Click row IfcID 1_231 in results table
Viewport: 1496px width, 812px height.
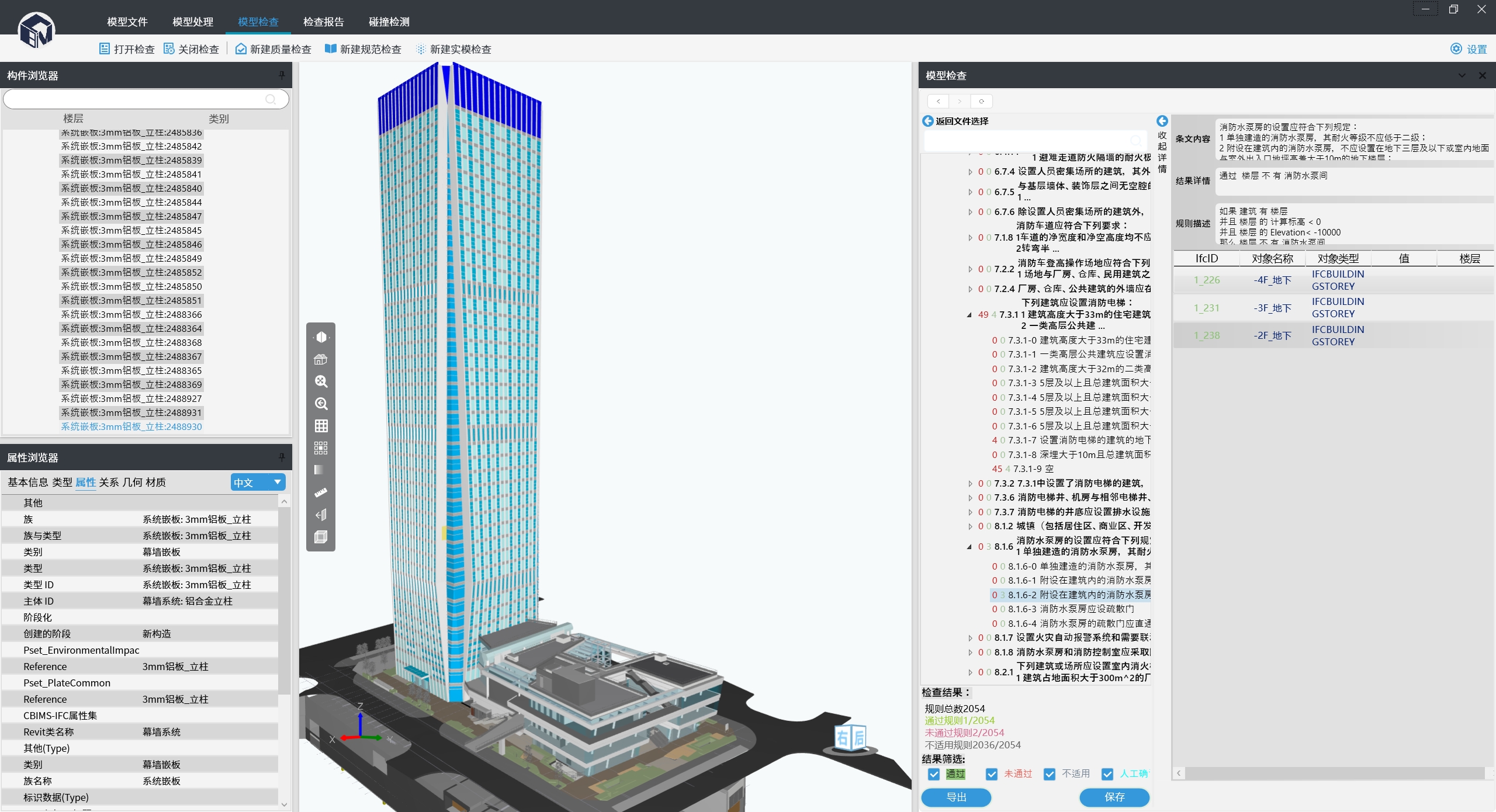(x=1206, y=308)
